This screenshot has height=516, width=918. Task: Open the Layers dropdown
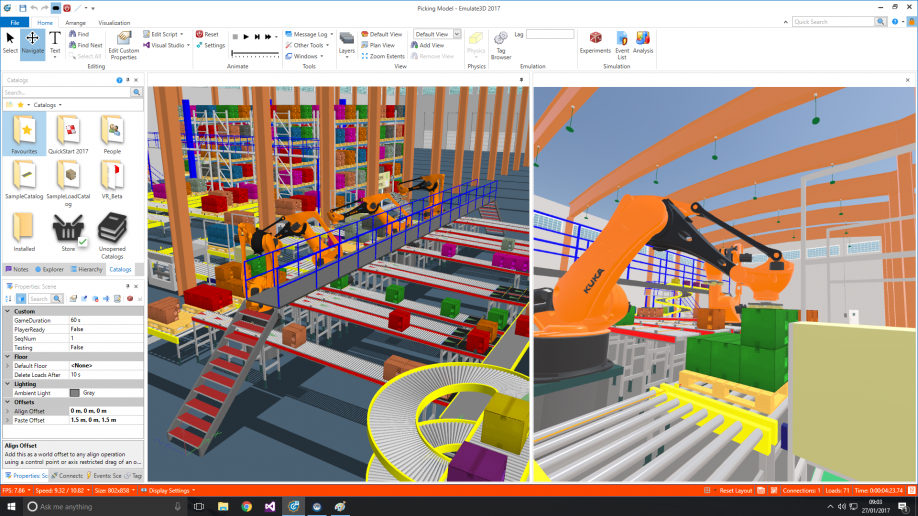point(347,45)
